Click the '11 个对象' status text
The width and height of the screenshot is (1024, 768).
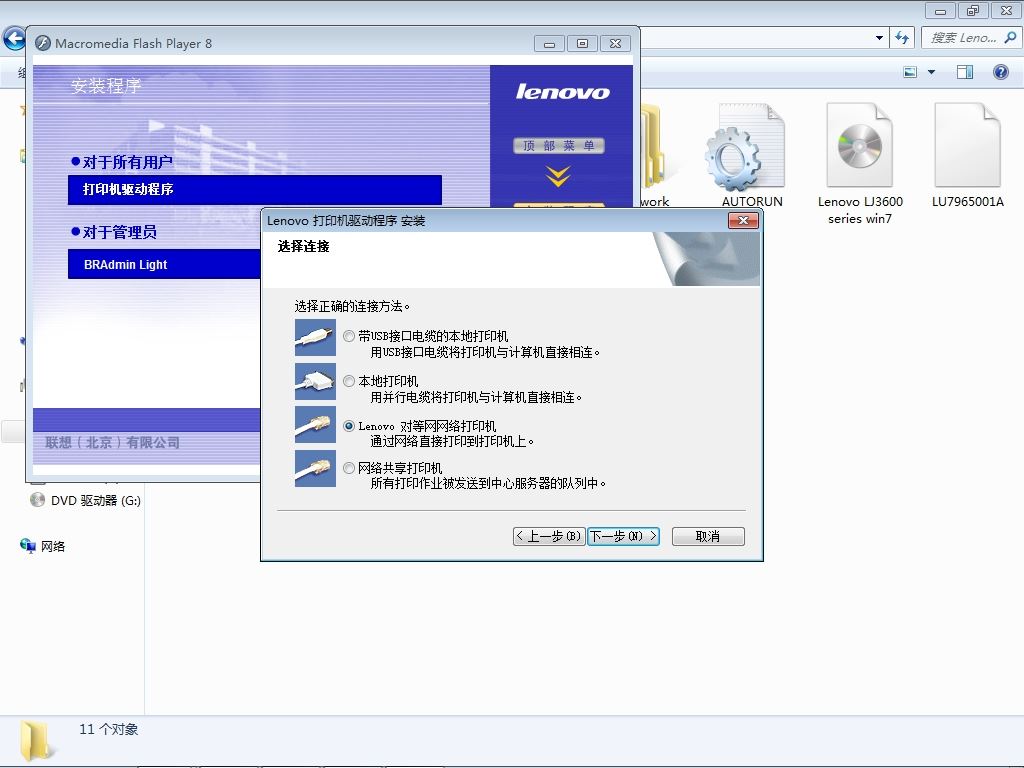coord(108,729)
